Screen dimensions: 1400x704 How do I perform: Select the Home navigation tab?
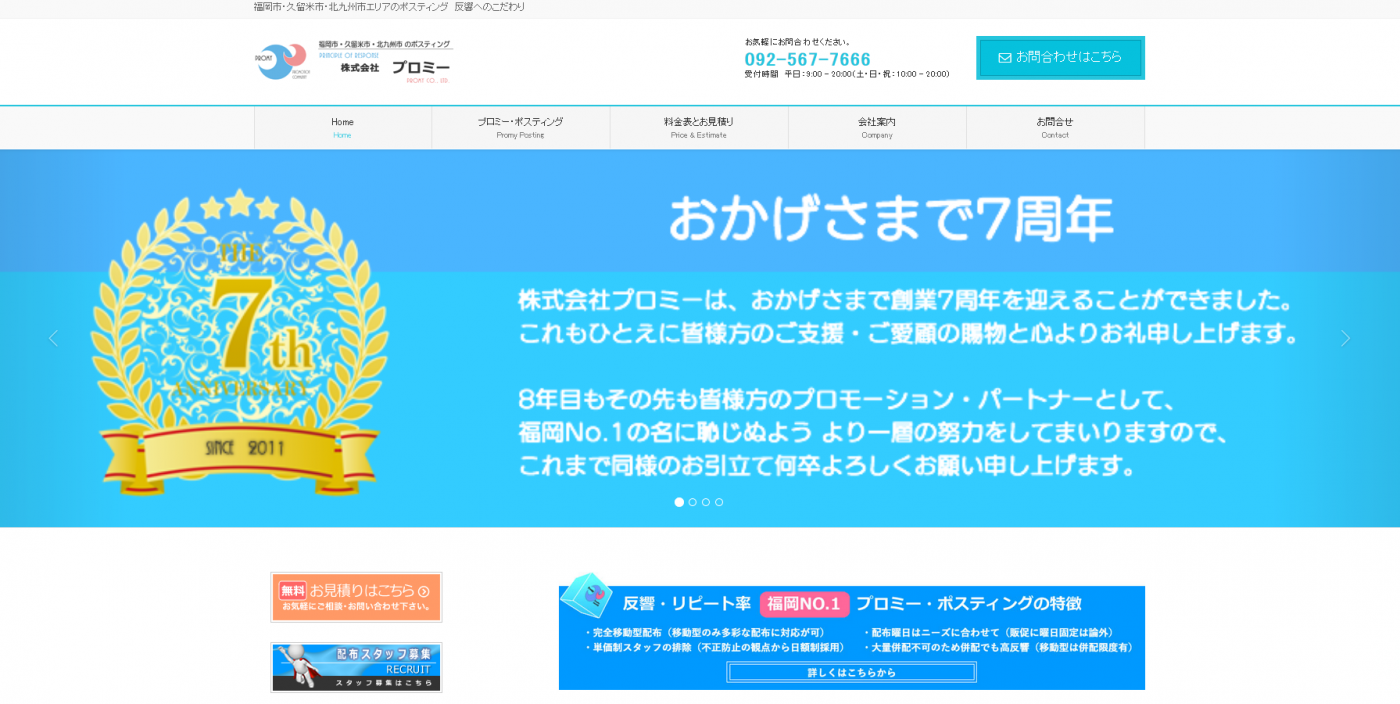[x=342, y=127]
